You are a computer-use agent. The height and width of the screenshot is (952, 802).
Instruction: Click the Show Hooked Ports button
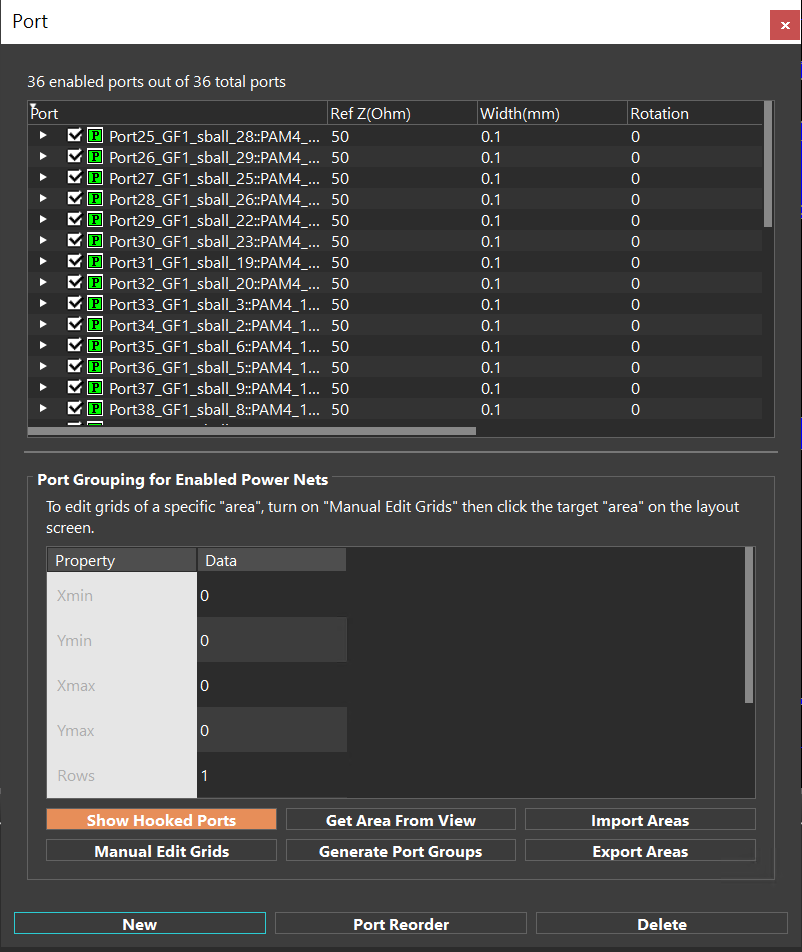[161, 820]
